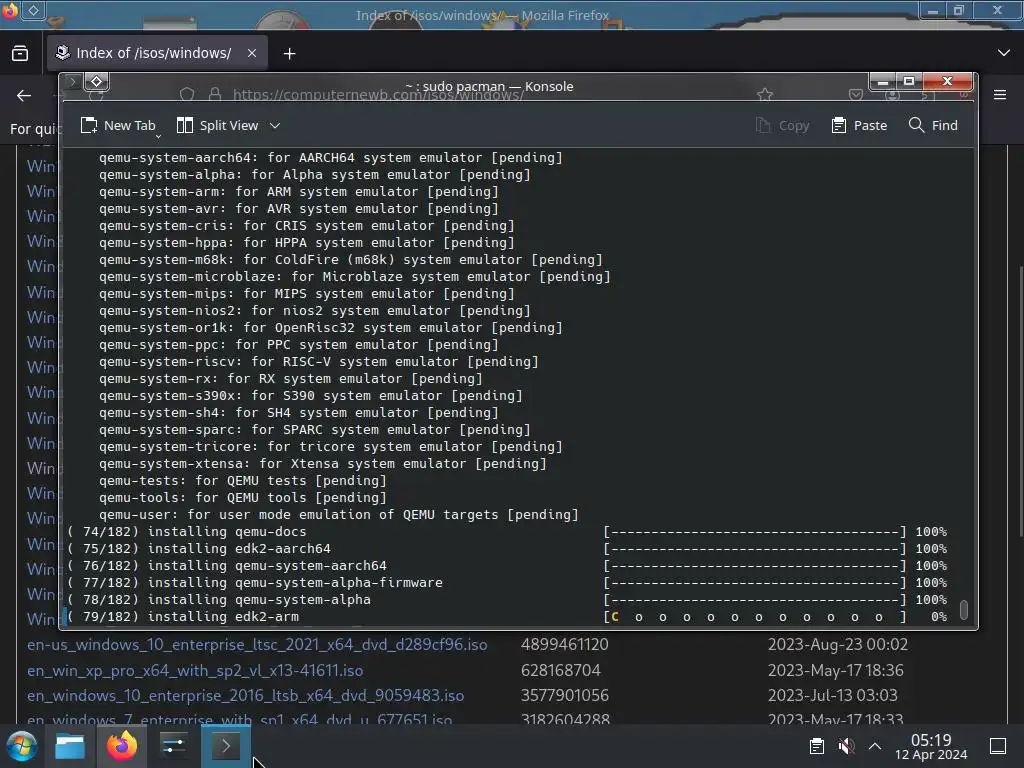Open en-us_windows_10_enterprise_ltsc_2021 iso link
This screenshot has height=768, width=1024.
click(x=257, y=645)
